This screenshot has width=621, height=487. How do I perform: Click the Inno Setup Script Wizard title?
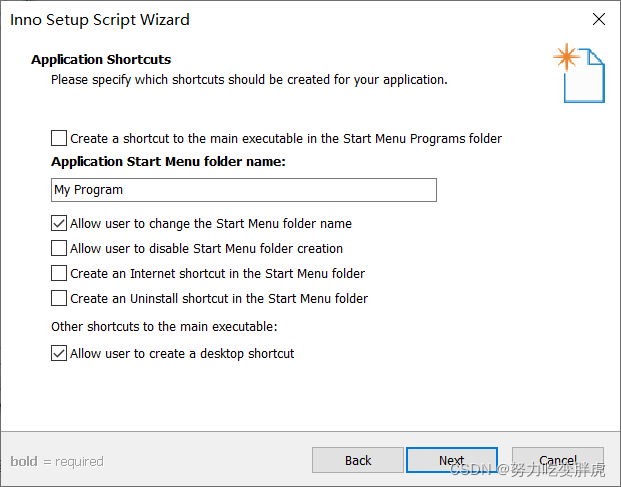pyautogui.click(x=100, y=20)
